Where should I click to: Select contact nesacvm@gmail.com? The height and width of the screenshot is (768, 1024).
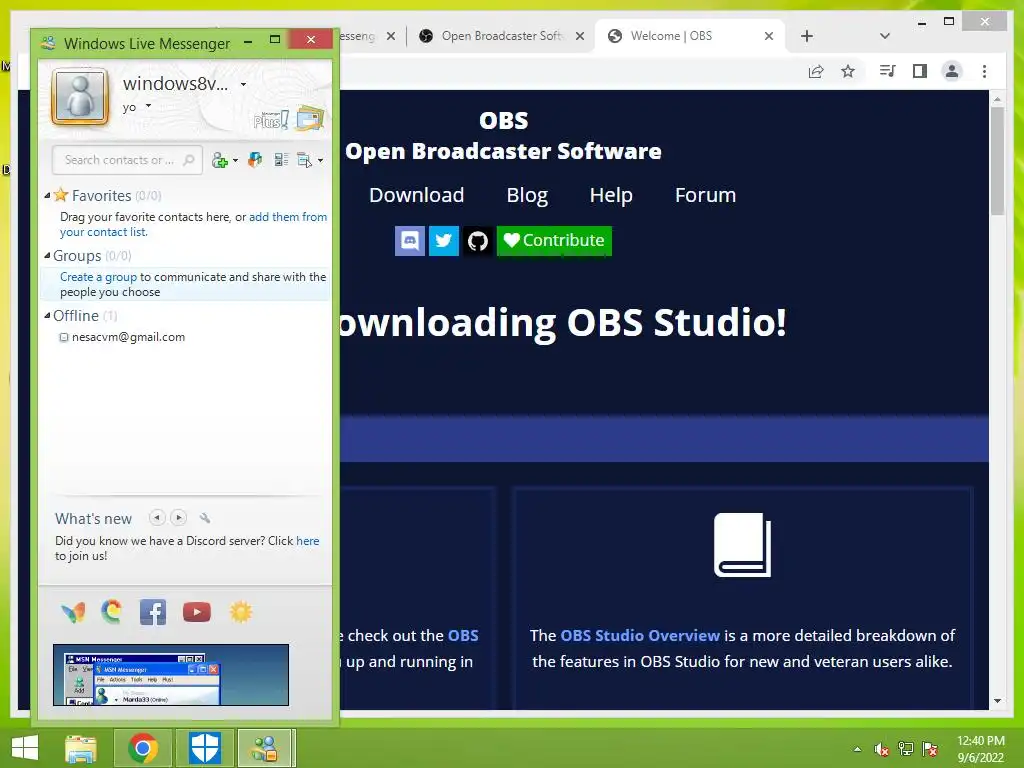pos(128,337)
